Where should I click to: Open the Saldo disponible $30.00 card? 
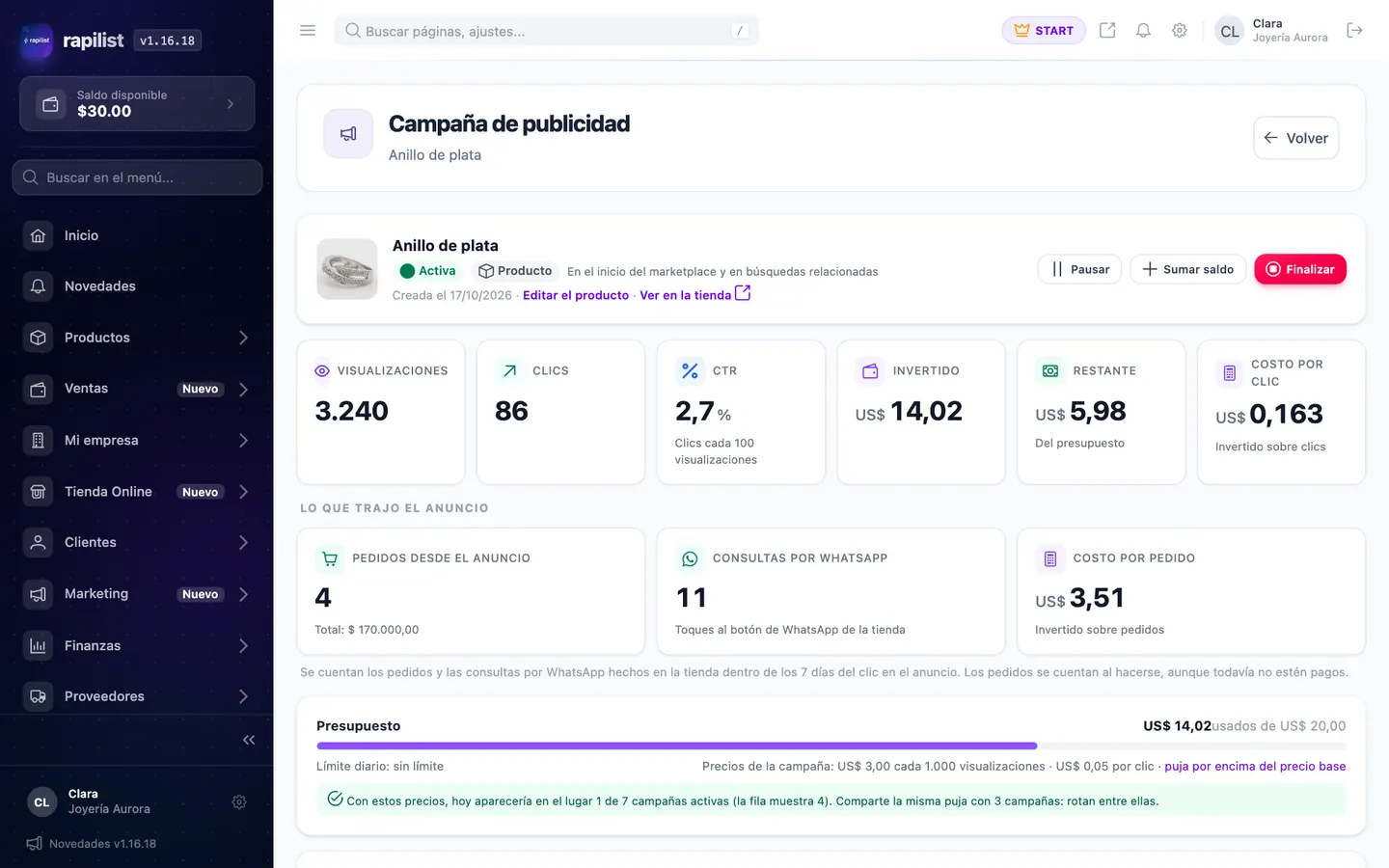[137, 103]
